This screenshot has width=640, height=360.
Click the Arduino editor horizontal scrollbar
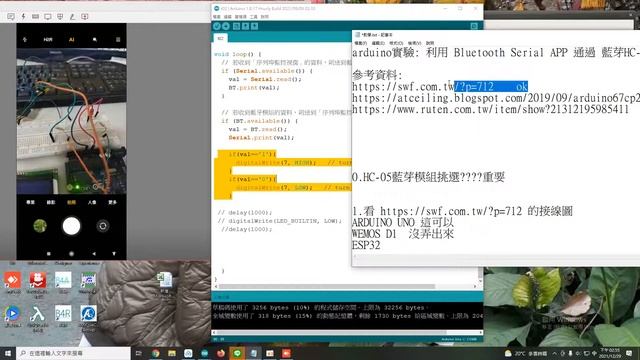point(345,287)
